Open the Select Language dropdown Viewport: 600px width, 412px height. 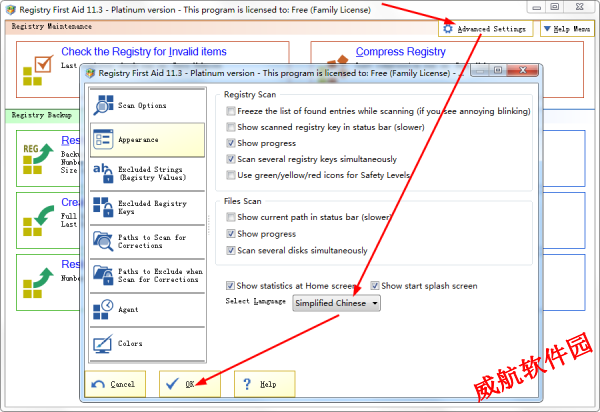point(336,303)
